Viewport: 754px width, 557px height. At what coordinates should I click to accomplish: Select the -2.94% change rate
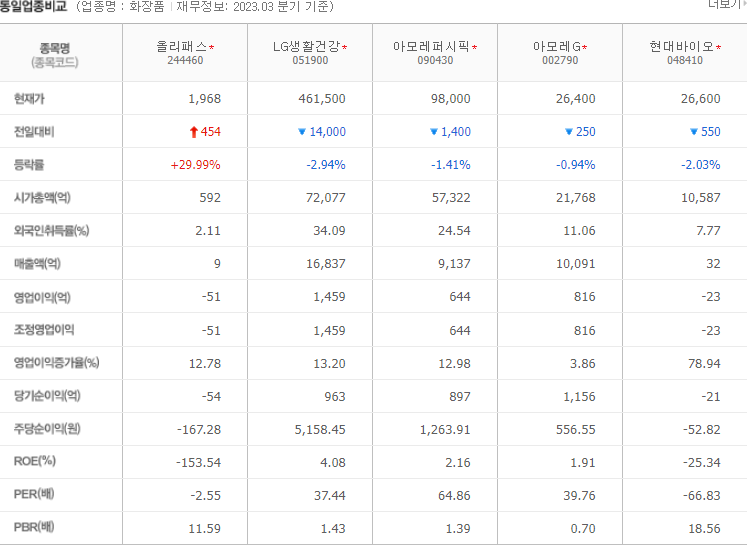(326, 165)
